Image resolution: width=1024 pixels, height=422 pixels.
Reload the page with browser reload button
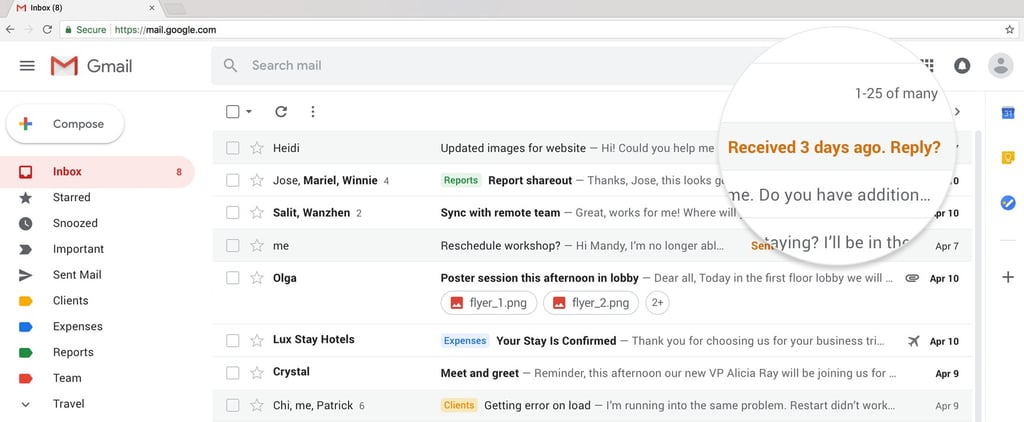coord(47,29)
